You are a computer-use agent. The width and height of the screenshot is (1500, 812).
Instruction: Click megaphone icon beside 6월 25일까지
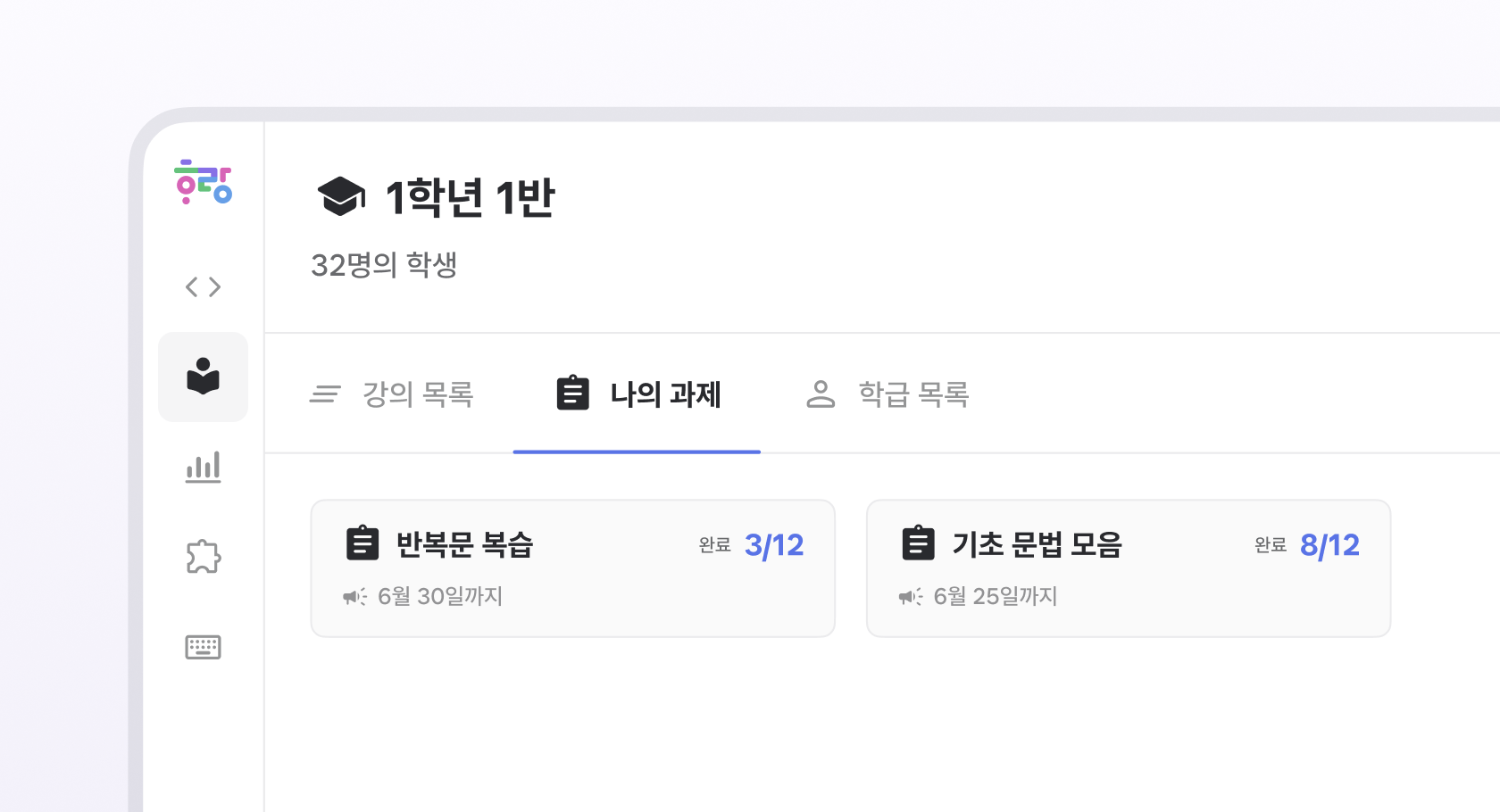click(x=910, y=597)
